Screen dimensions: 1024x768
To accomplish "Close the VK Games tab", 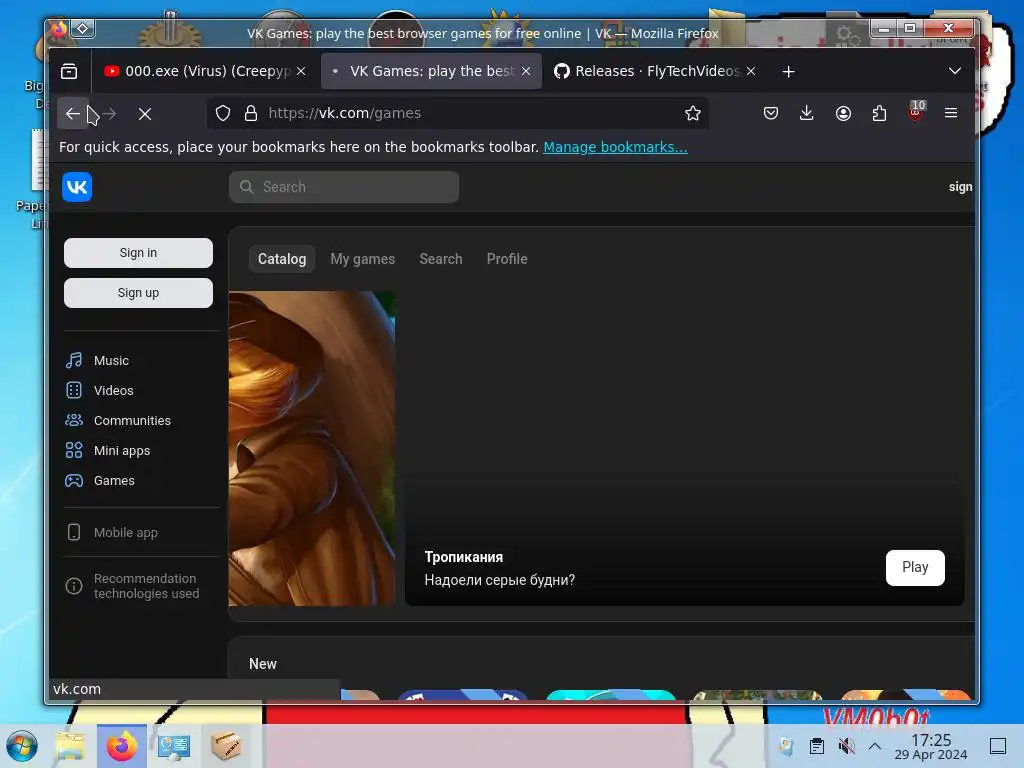I will (526, 71).
